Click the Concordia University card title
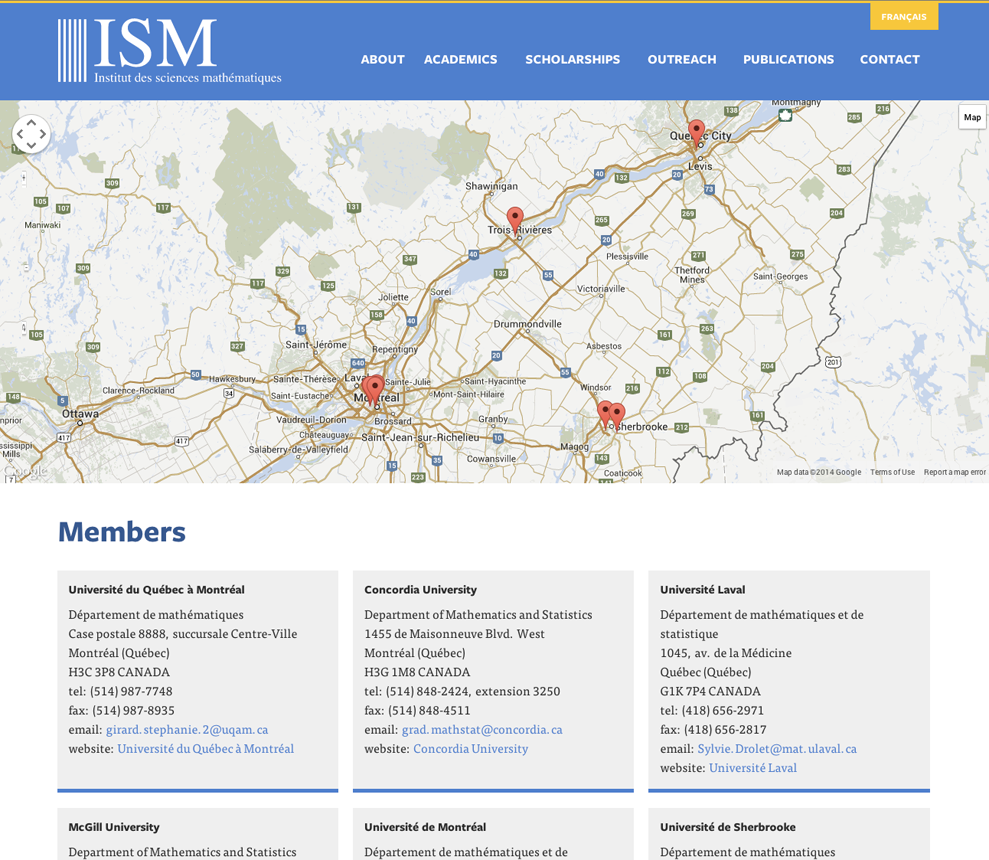Image resolution: width=989 pixels, height=860 pixels. [x=421, y=589]
